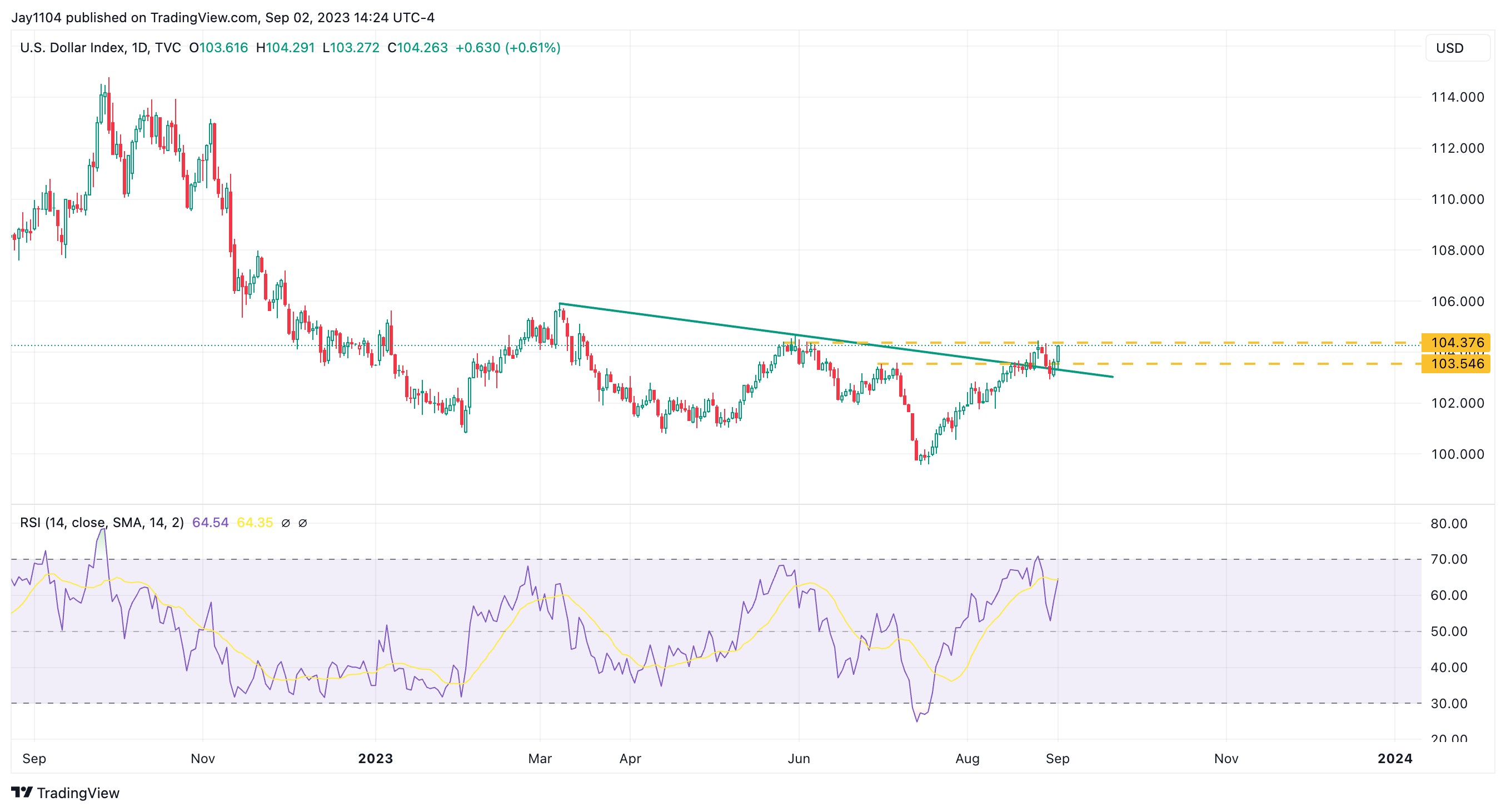The height and width of the screenshot is (812, 1506).
Task: Open the RSI indicator legend settings
Action: (x=102, y=522)
